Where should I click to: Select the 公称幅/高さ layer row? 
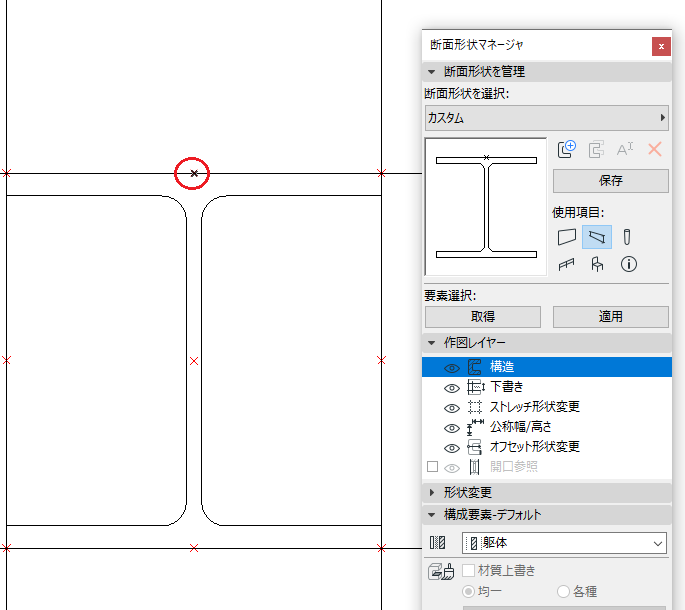(547, 427)
